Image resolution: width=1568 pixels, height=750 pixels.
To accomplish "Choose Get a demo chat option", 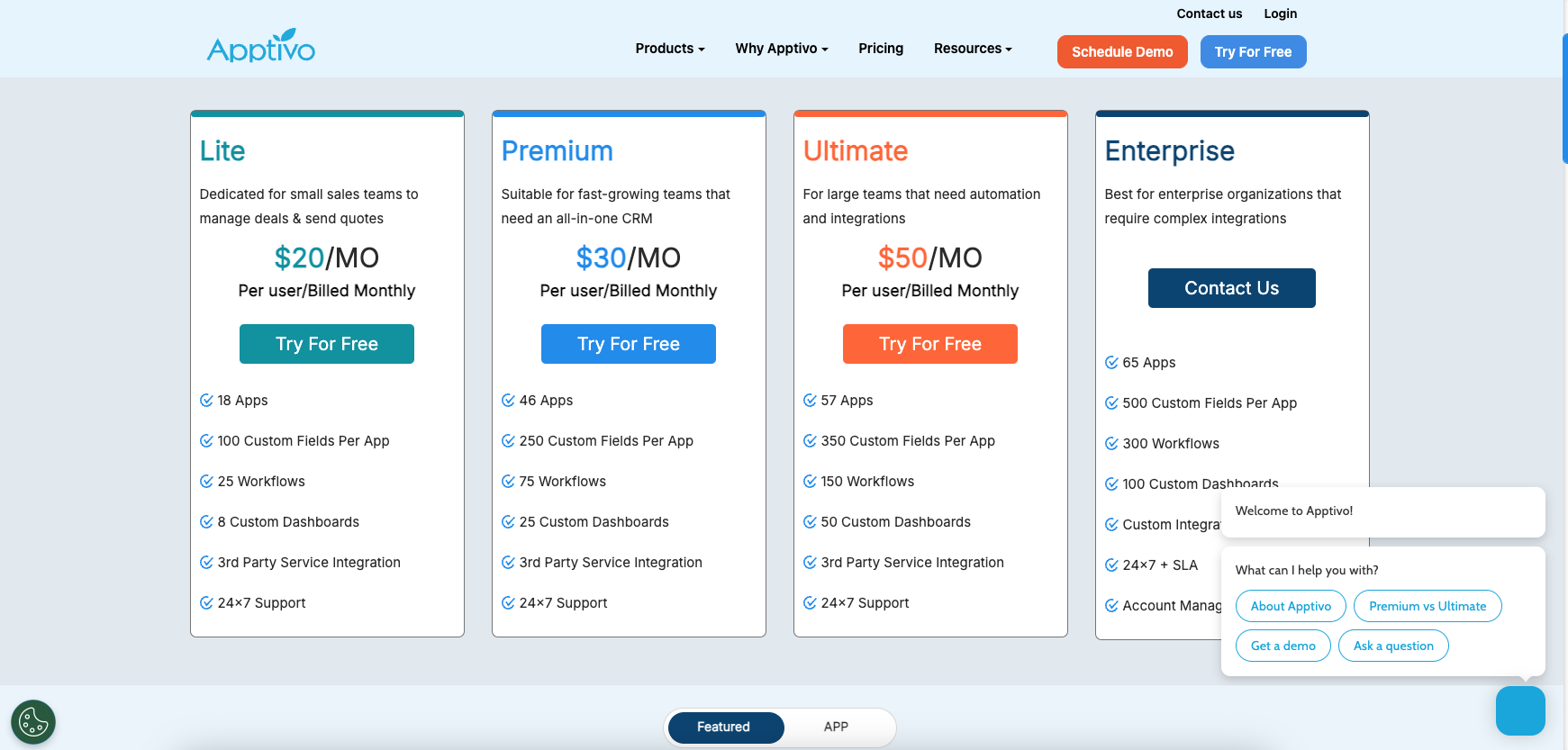I will click(x=1282, y=646).
